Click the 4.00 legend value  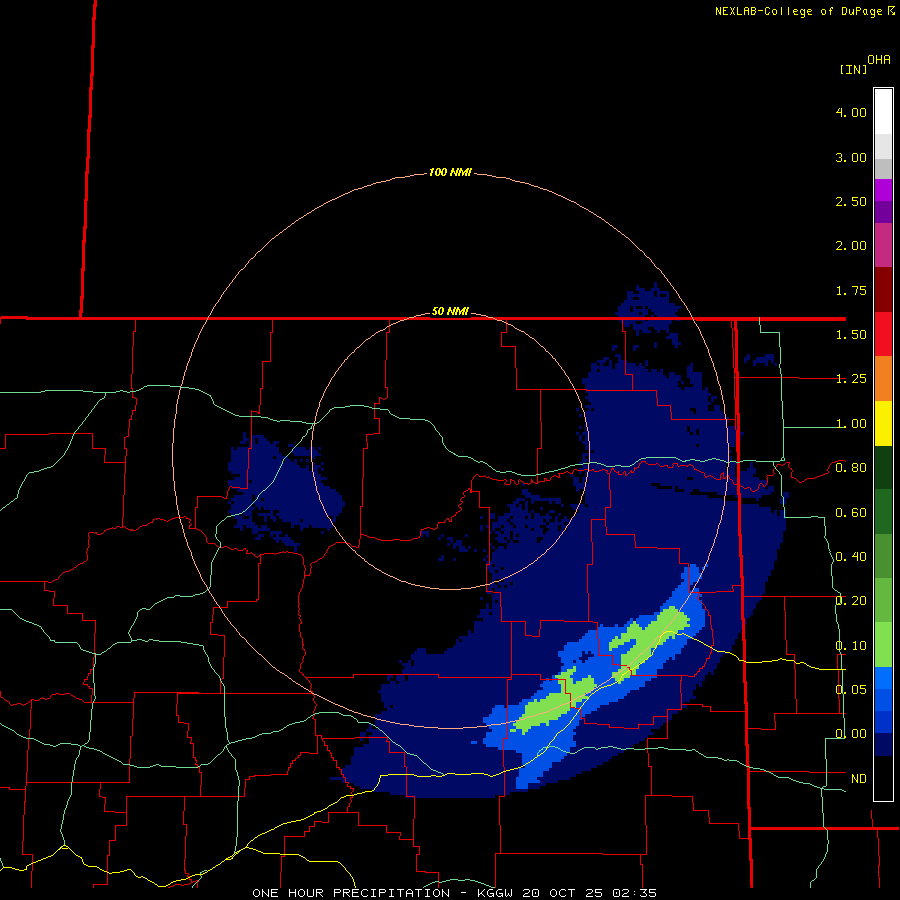[851, 112]
